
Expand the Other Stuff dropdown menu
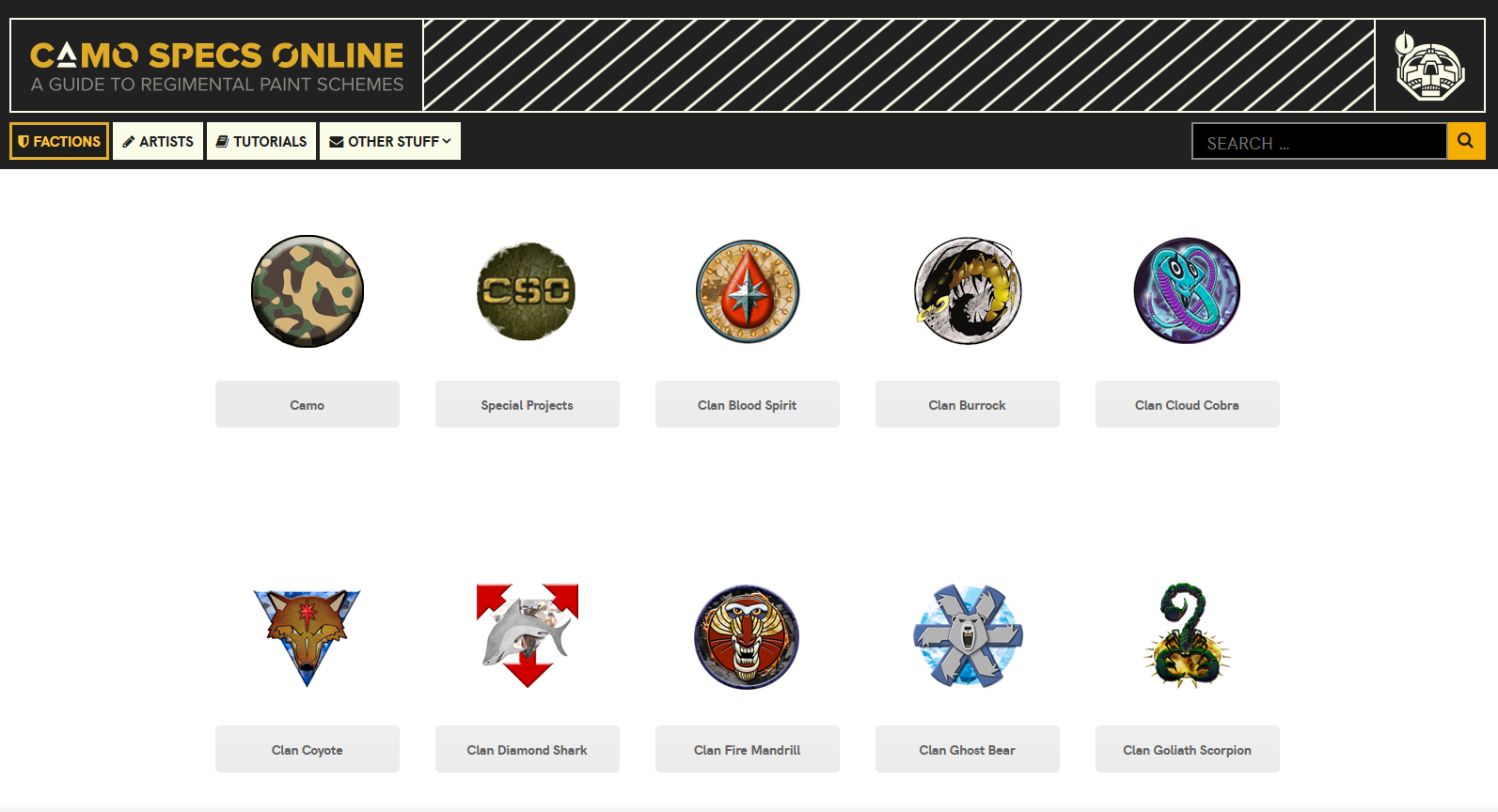click(390, 141)
